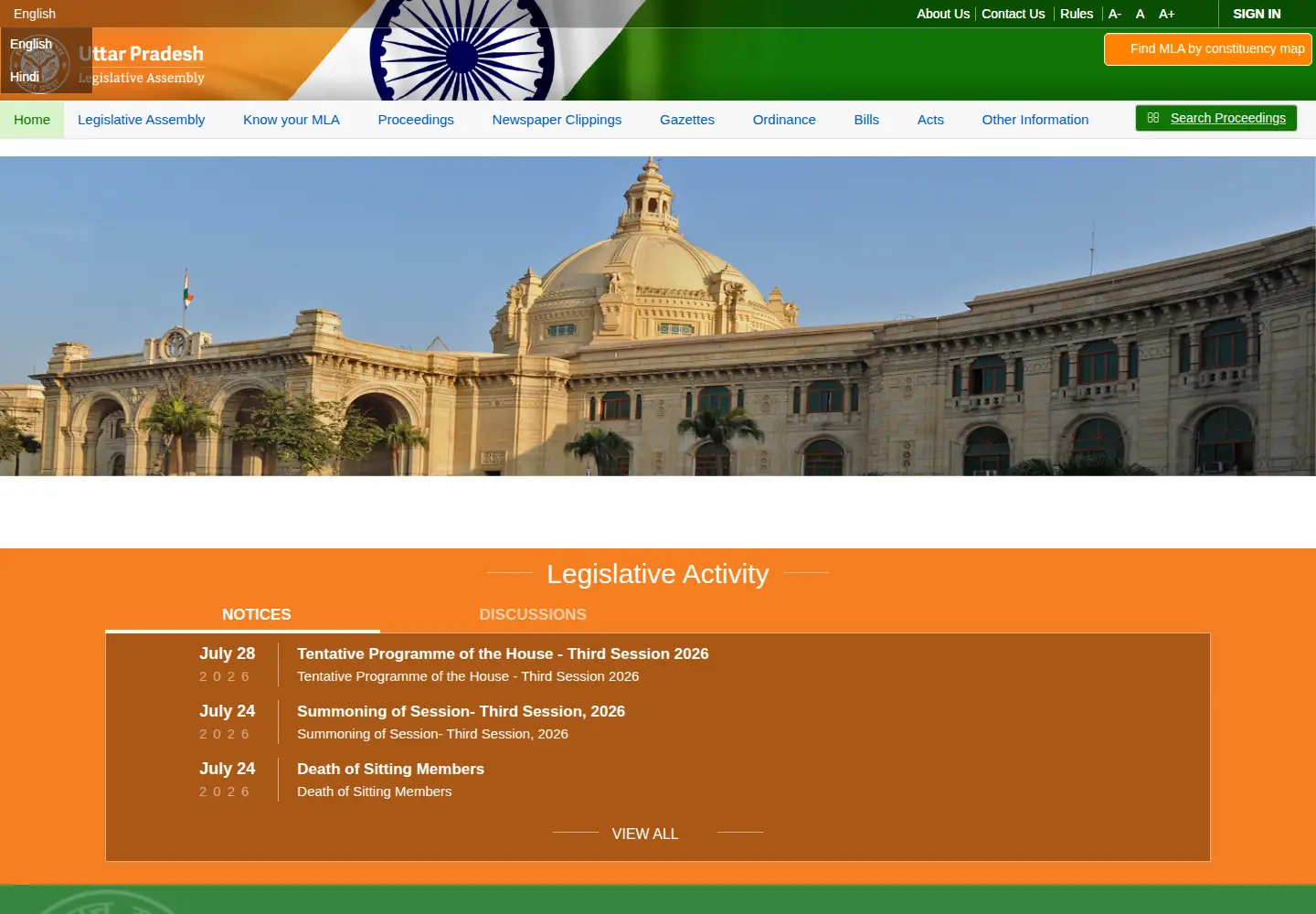Open the English language dropdown
1316x914 pixels.
pyautogui.click(x=35, y=14)
